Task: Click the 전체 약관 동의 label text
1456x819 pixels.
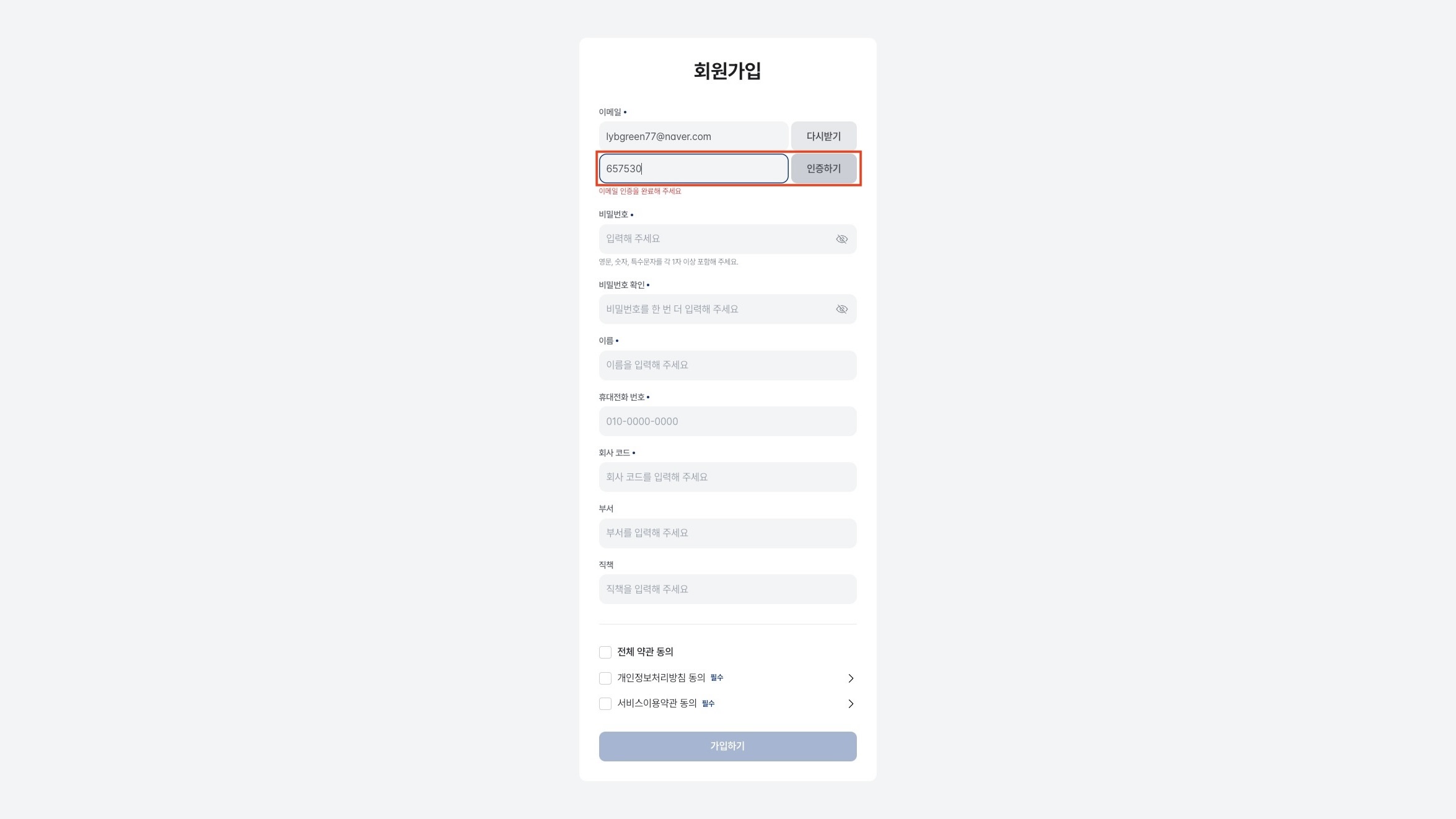Action: coord(645,652)
